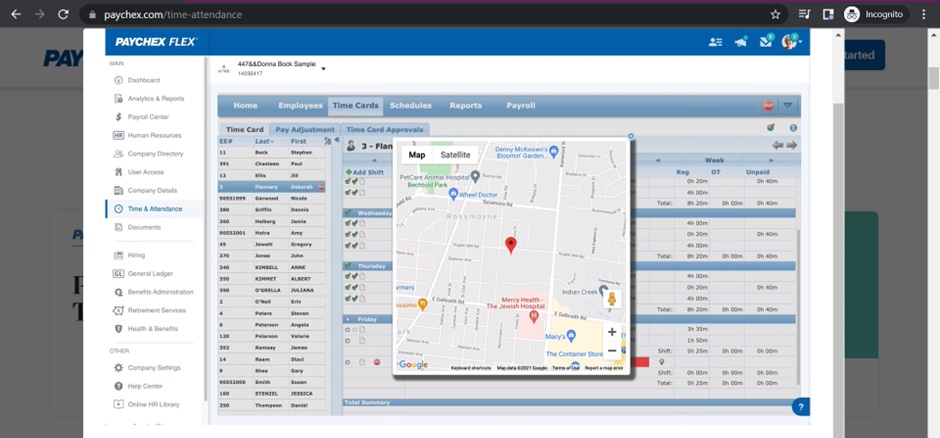This screenshot has height=438, width=940.
Task: Bookmark page with the star icon
Action: tap(775, 14)
